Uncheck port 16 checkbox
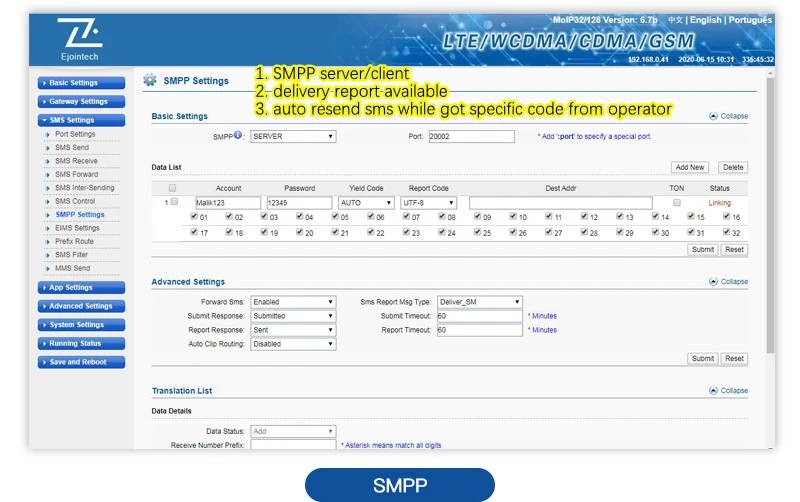This screenshot has height=502, width=800. point(726,216)
